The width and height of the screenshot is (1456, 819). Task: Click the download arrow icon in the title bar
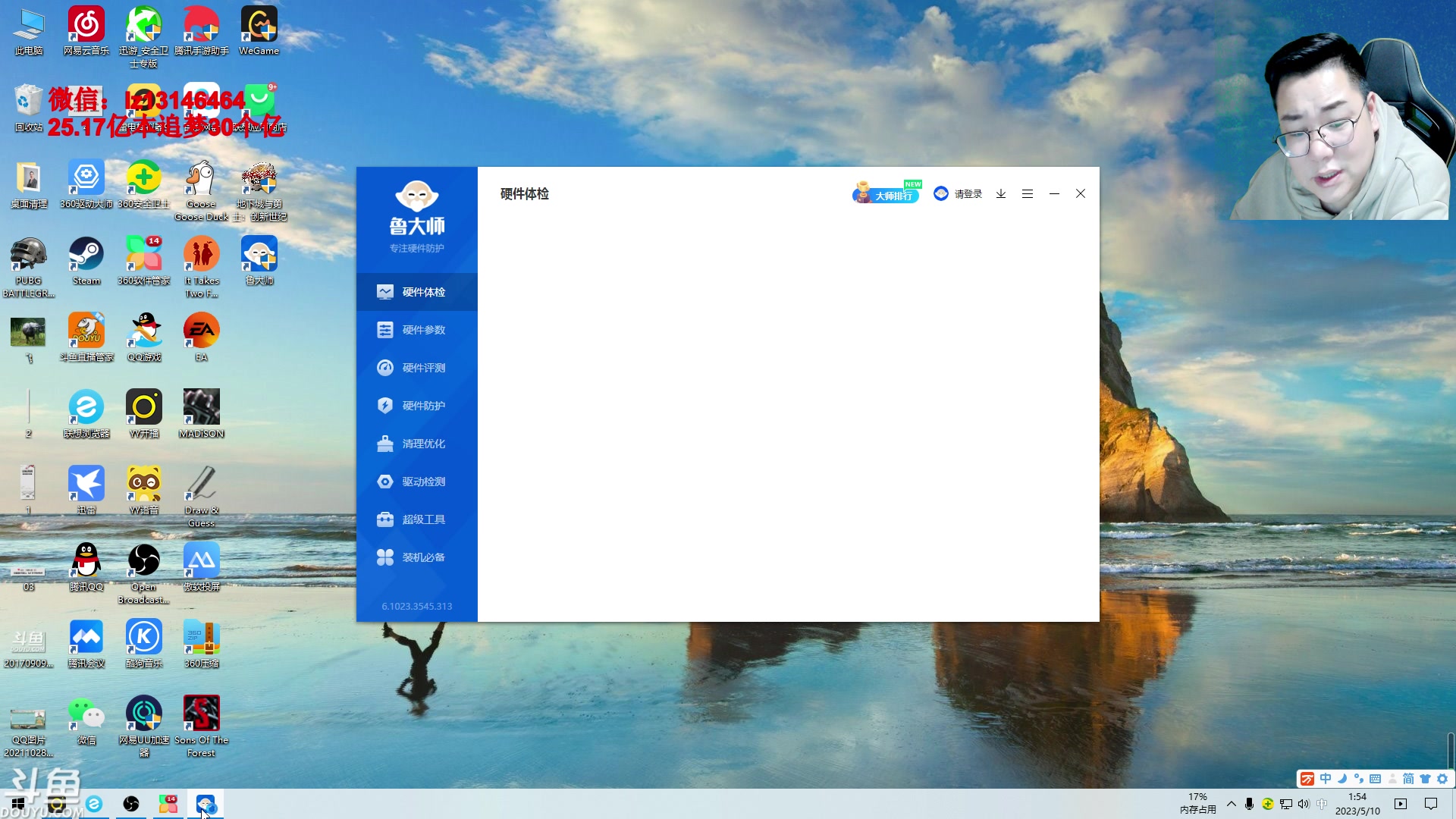(x=1001, y=194)
